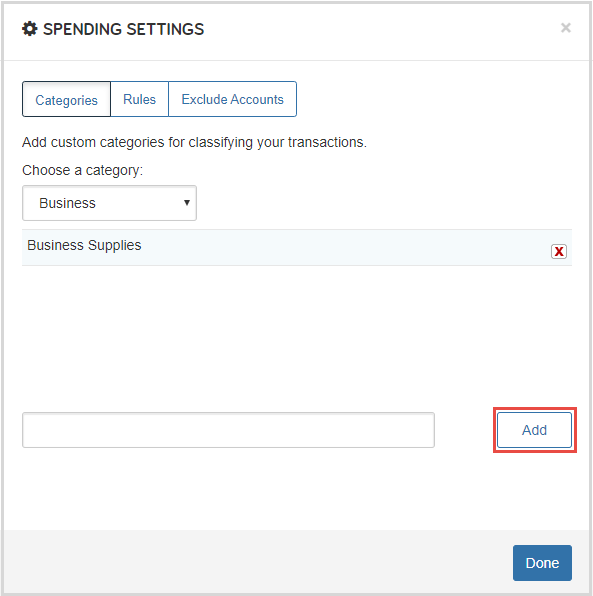Close the Spending Settings dialog
The height and width of the screenshot is (596, 593).
click(x=566, y=28)
